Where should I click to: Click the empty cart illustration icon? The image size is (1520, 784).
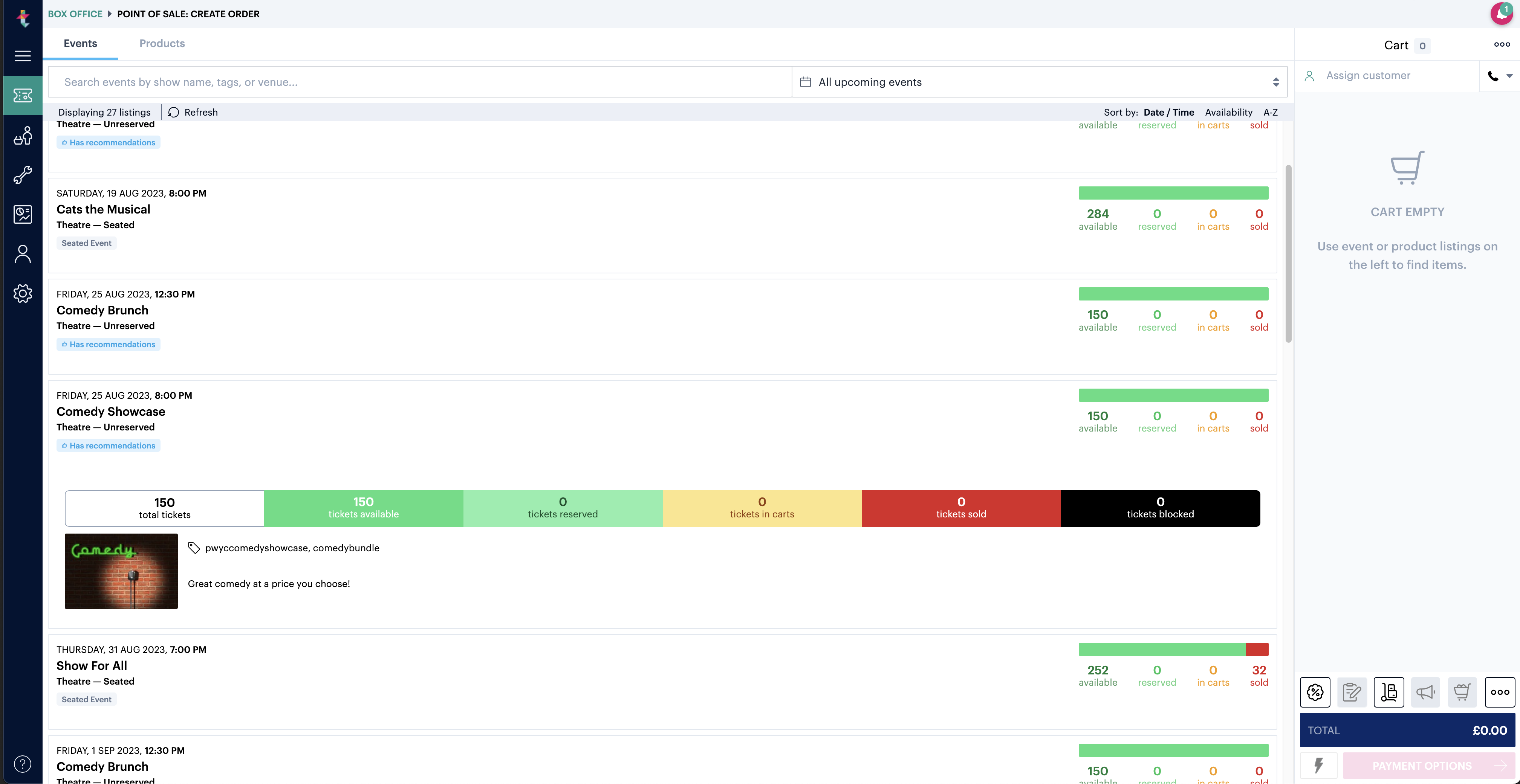tap(1407, 168)
